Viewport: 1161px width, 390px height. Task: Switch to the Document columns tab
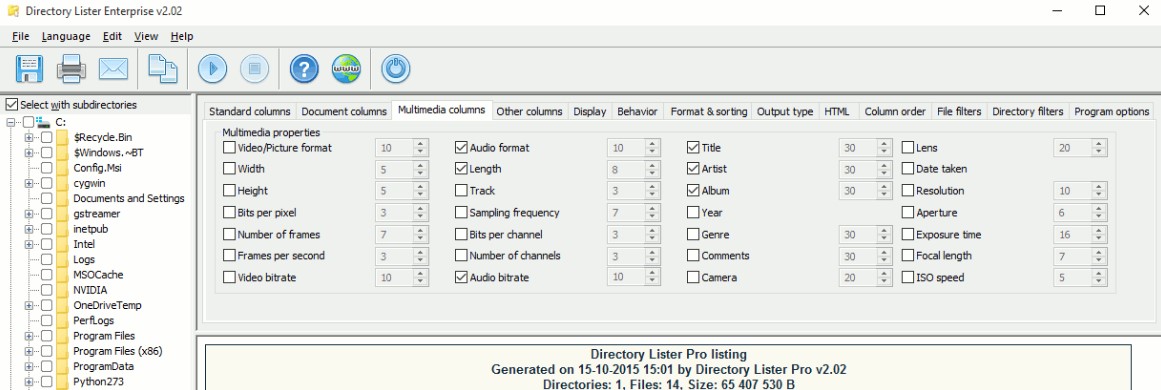point(344,111)
